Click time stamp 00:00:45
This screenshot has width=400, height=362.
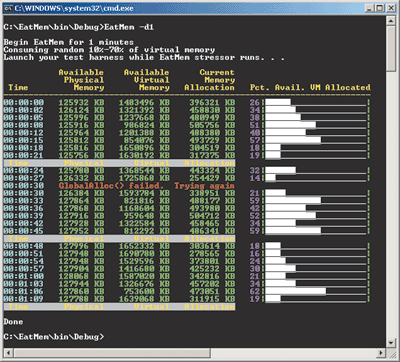24,231
